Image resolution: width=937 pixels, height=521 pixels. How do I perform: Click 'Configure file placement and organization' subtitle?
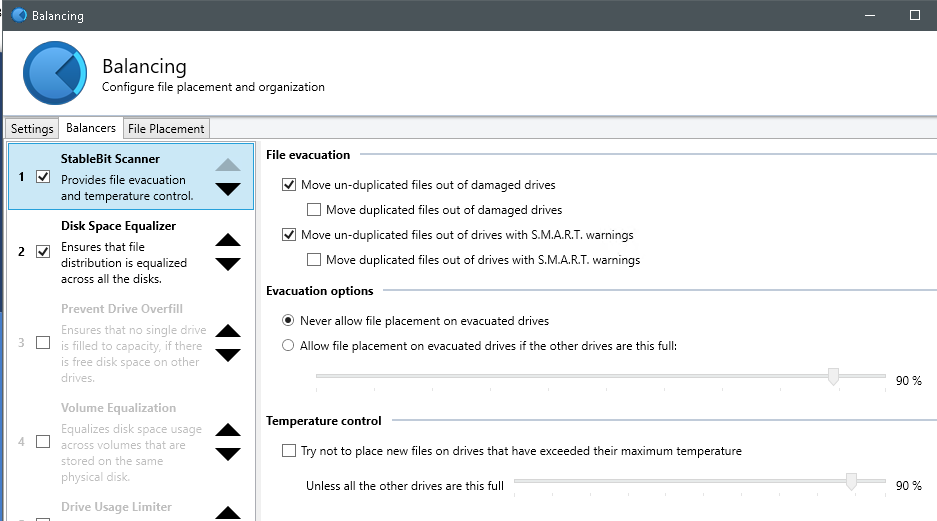213,87
